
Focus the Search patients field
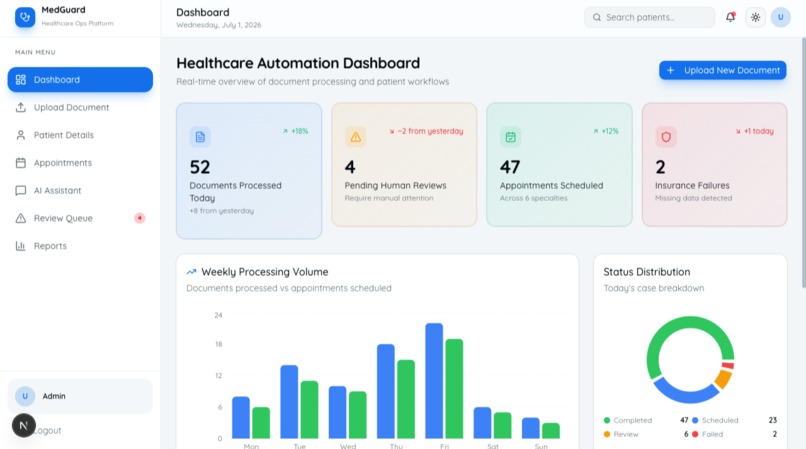649,17
